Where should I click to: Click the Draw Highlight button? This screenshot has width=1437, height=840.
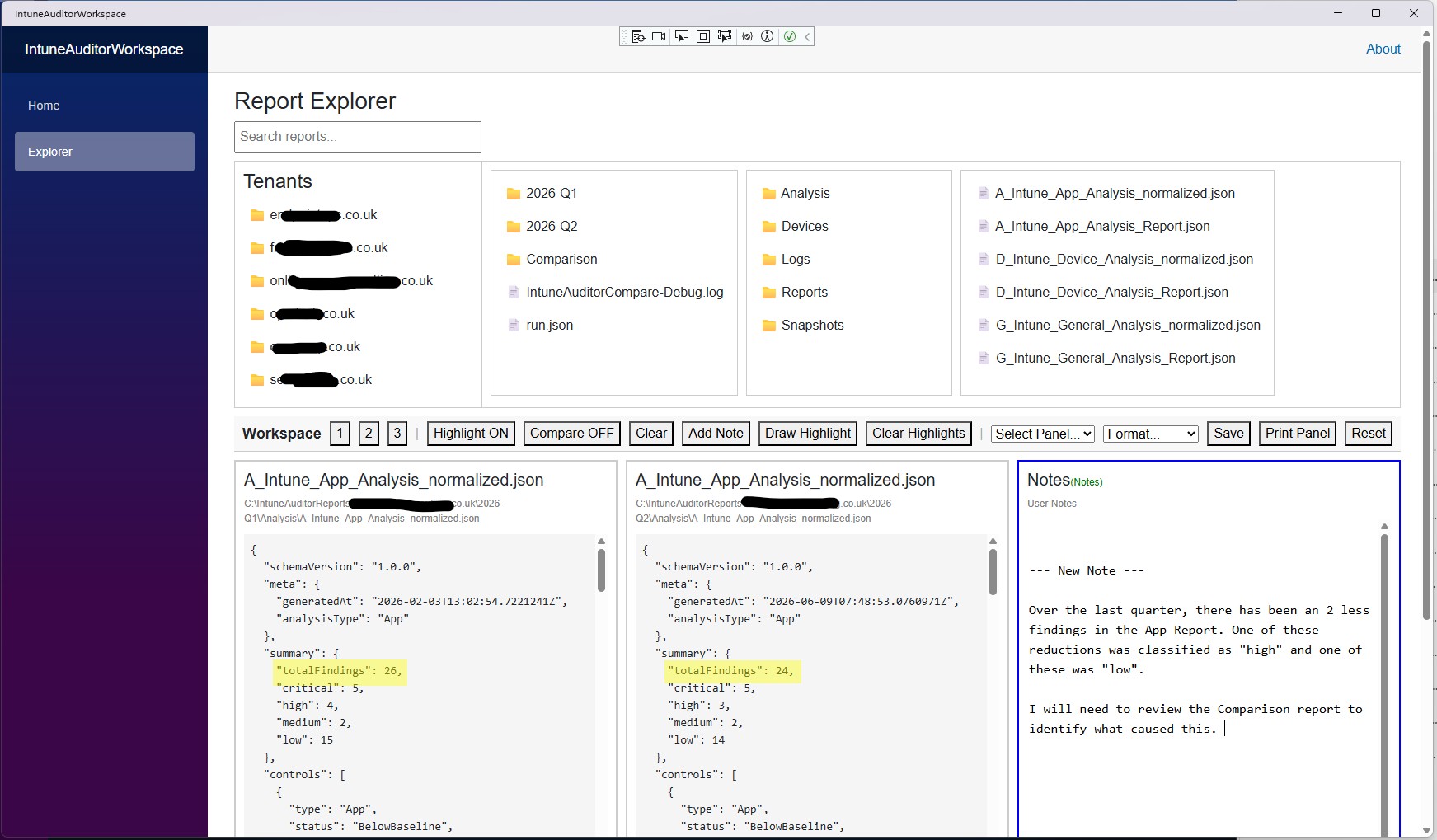(x=808, y=434)
